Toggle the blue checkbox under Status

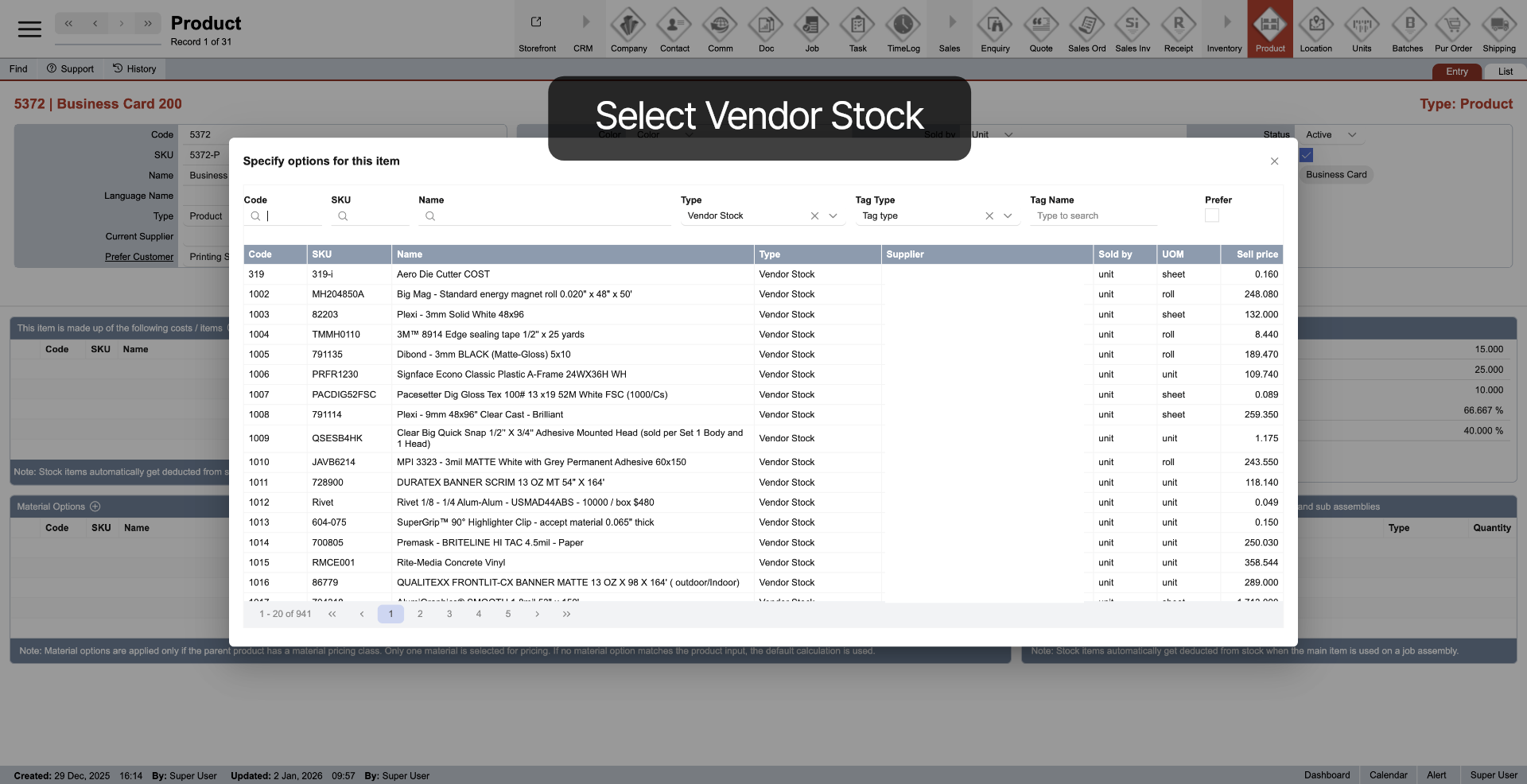pyautogui.click(x=1306, y=155)
